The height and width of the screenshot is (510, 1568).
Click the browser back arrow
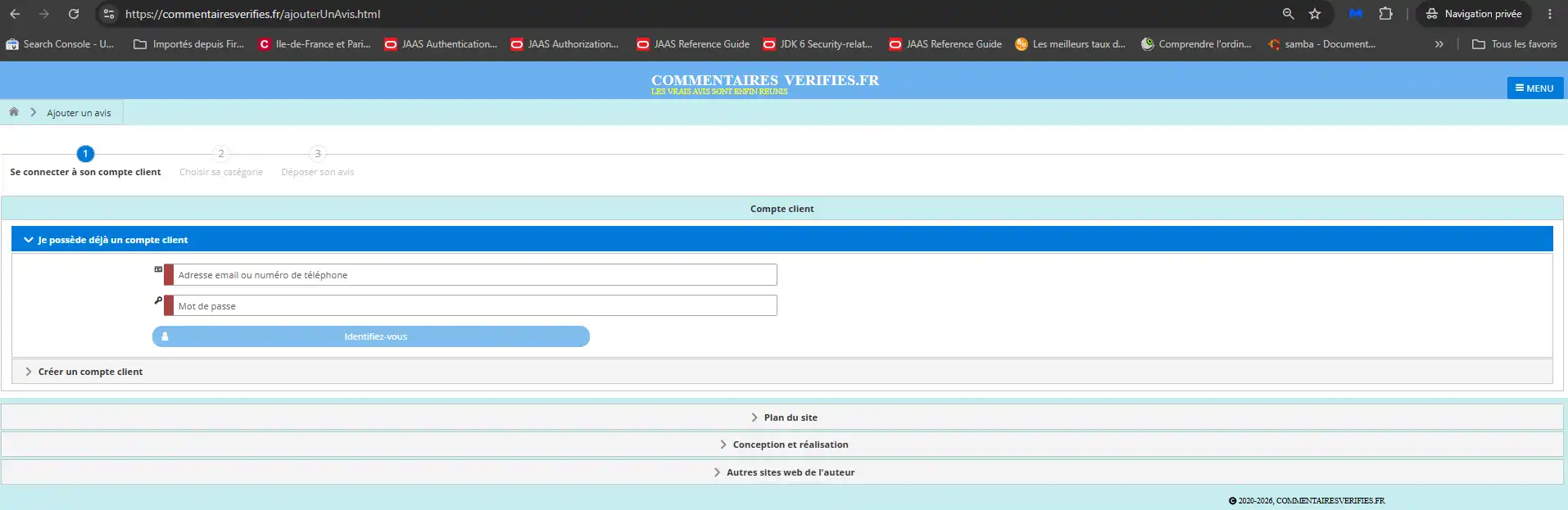(15, 14)
